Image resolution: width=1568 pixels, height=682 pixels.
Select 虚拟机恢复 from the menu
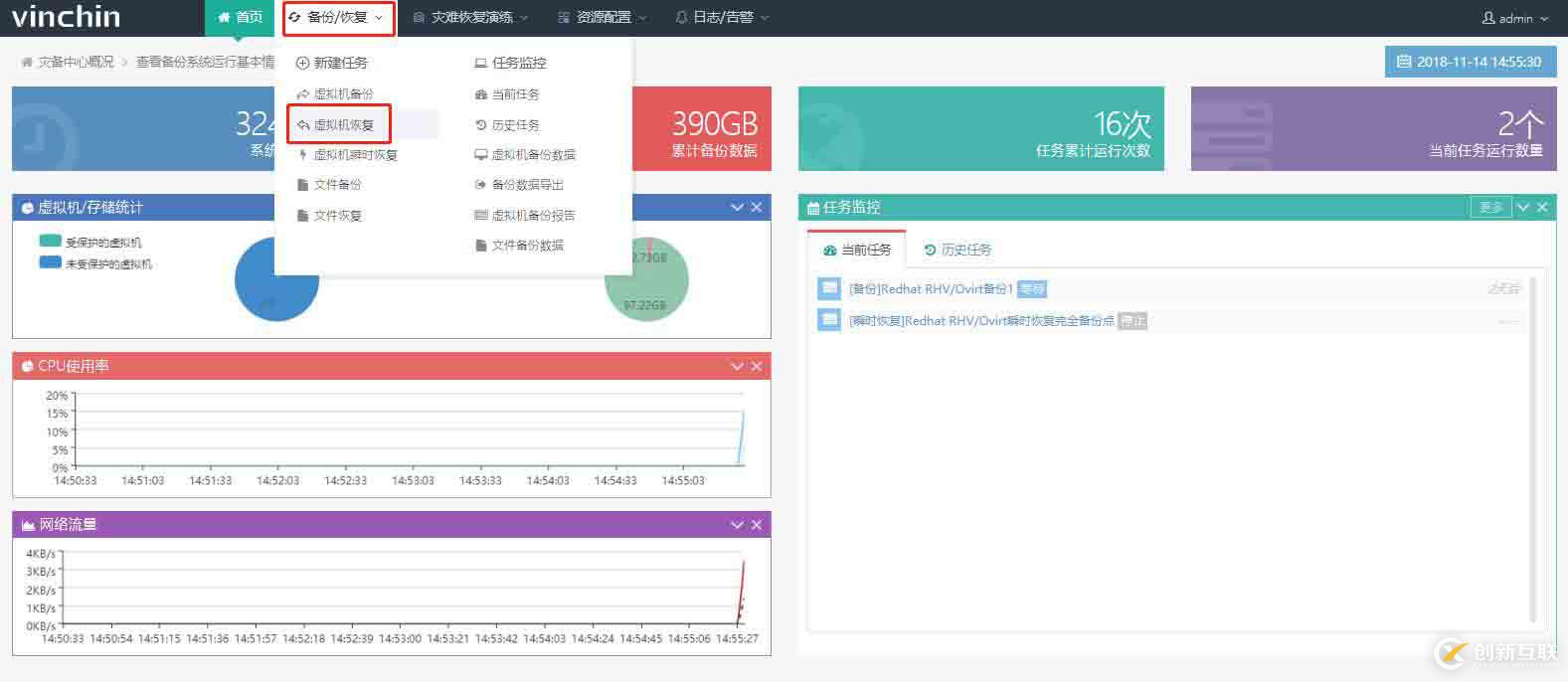pos(344,125)
